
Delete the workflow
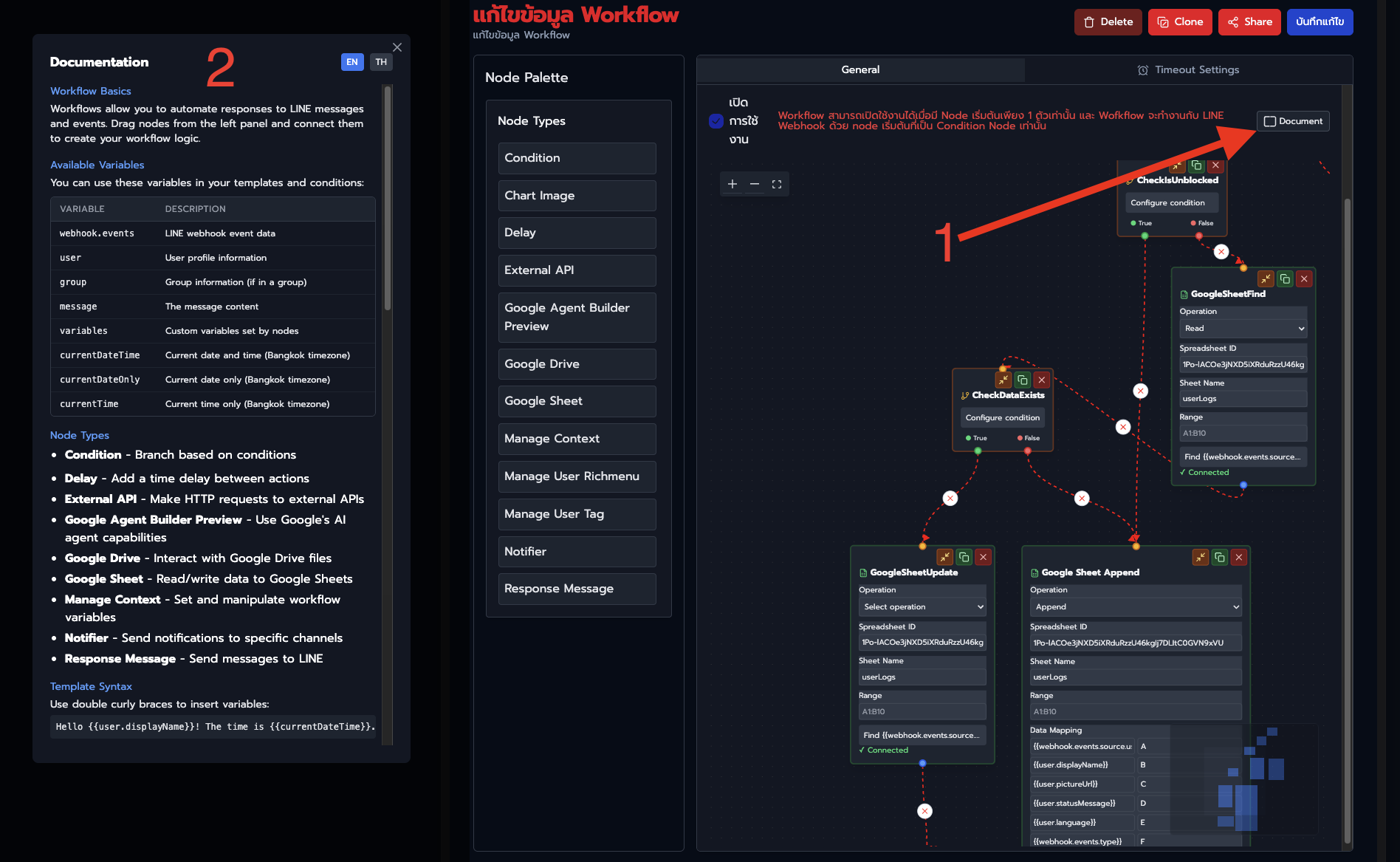(1108, 21)
